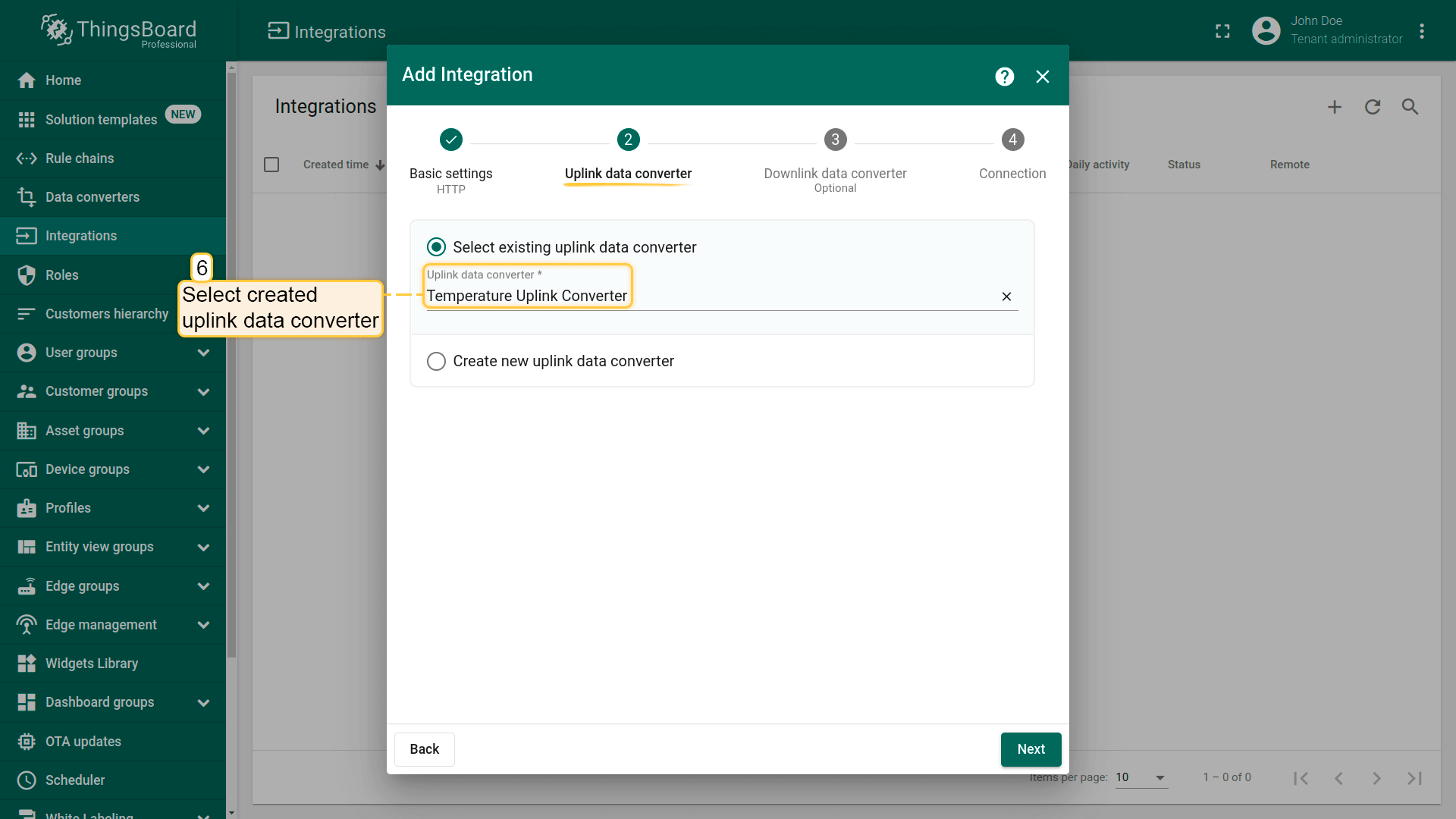This screenshot has width=1456, height=819.
Task: Toggle fullscreen mode icon
Action: [x=1222, y=31]
